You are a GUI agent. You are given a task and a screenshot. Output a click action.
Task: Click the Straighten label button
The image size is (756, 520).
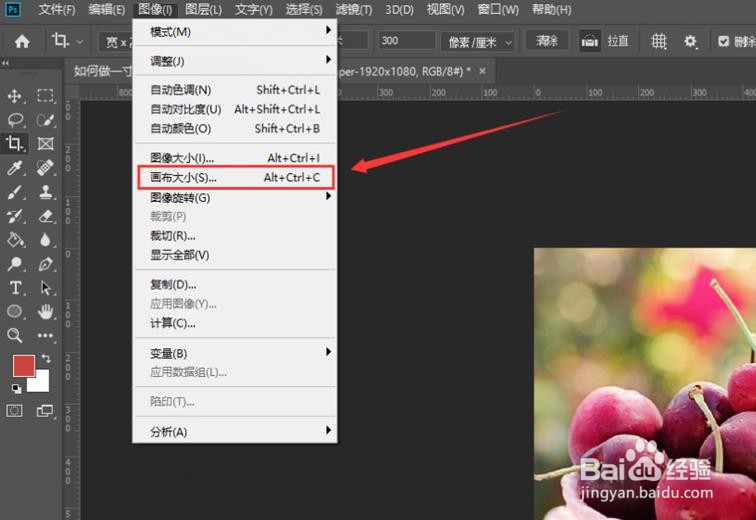(x=618, y=41)
